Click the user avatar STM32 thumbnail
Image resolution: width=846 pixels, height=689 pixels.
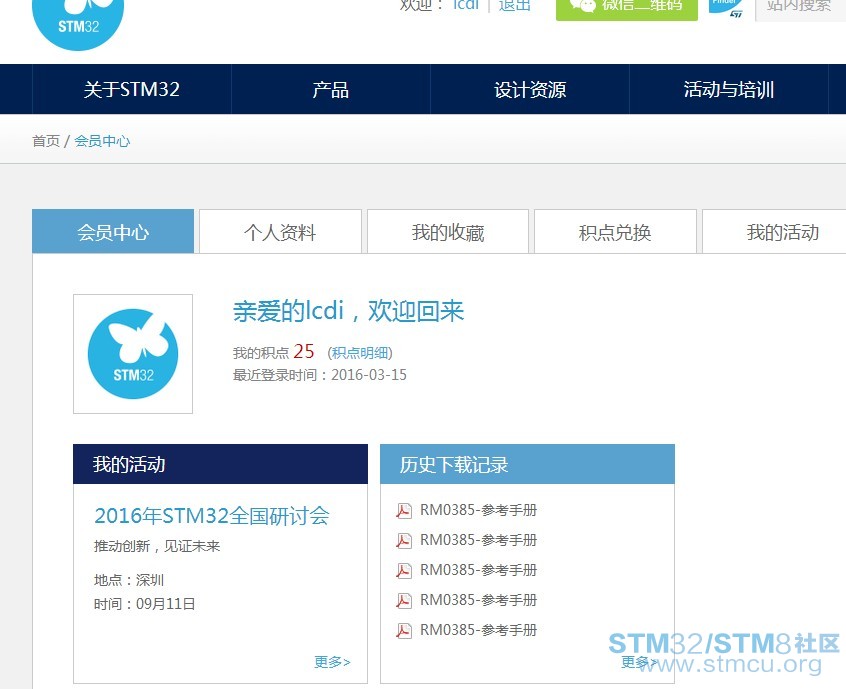click(x=133, y=354)
